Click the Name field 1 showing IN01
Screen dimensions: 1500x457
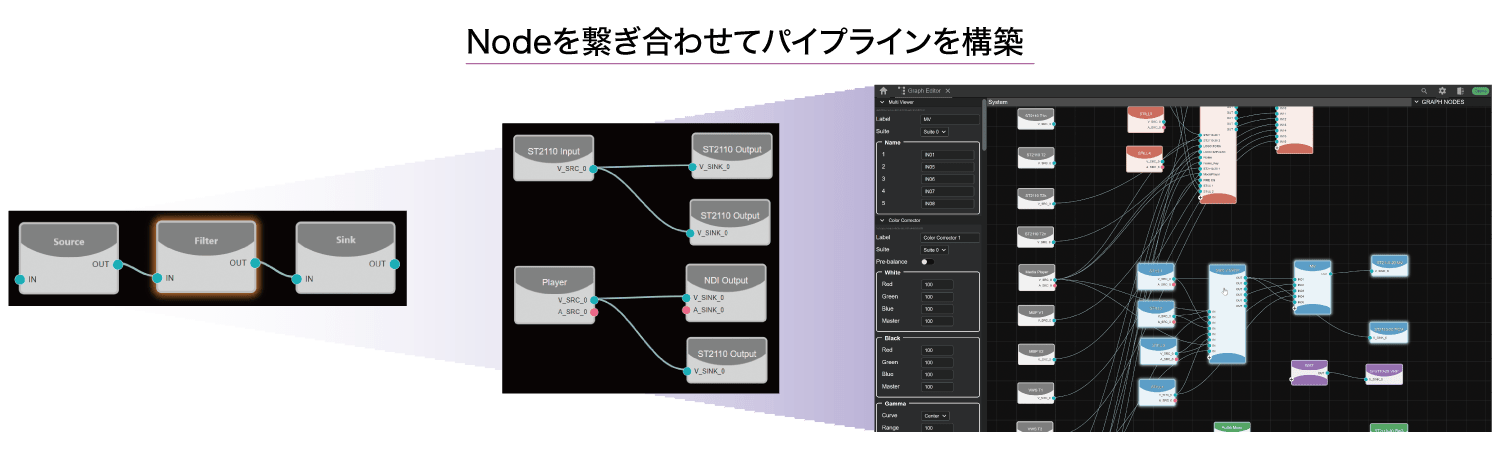coord(947,154)
